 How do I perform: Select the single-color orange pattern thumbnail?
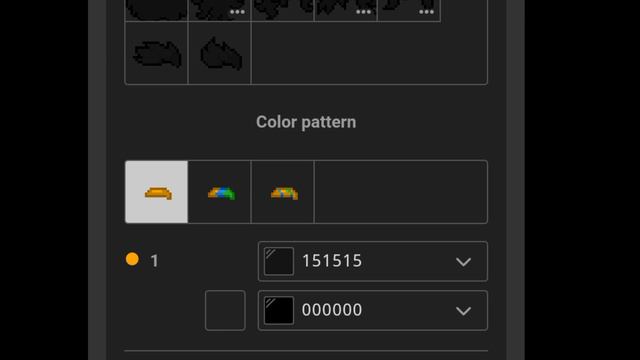157,192
